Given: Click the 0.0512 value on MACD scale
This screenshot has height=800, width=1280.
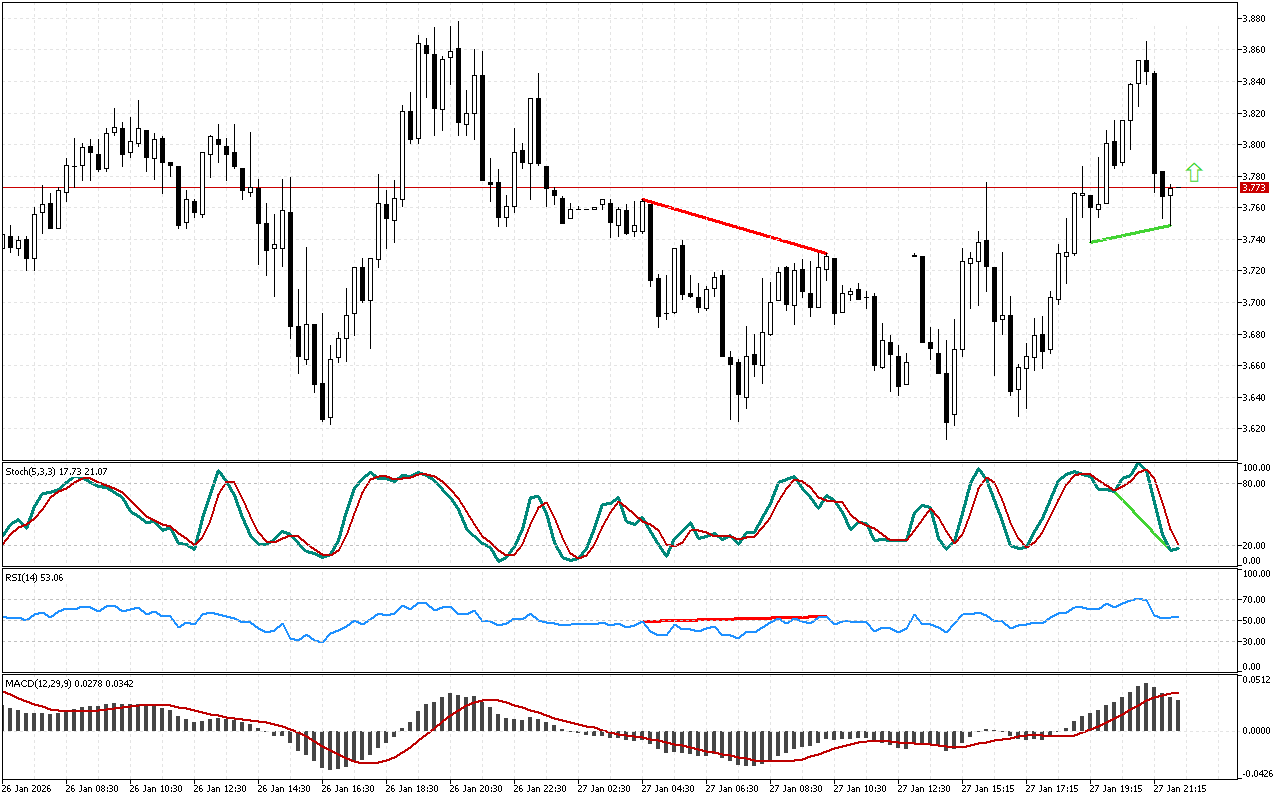Looking at the screenshot, I should [x=1256, y=680].
